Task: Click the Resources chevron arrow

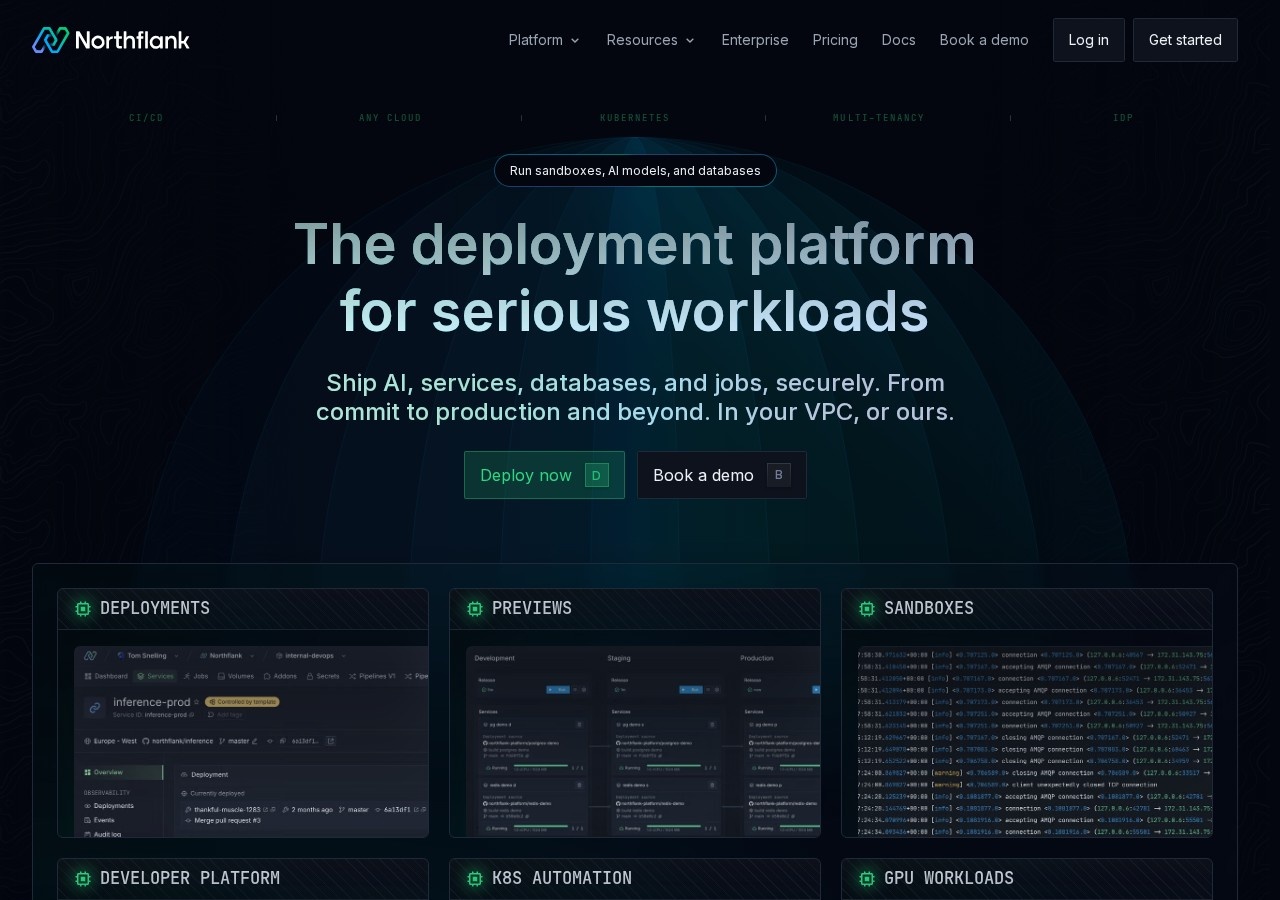Action: pyautogui.click(x=690, y=41)
